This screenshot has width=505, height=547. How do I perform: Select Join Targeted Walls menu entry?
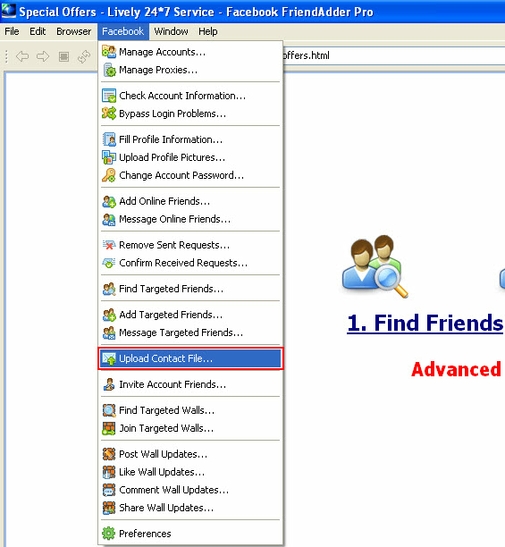(190, 428)
